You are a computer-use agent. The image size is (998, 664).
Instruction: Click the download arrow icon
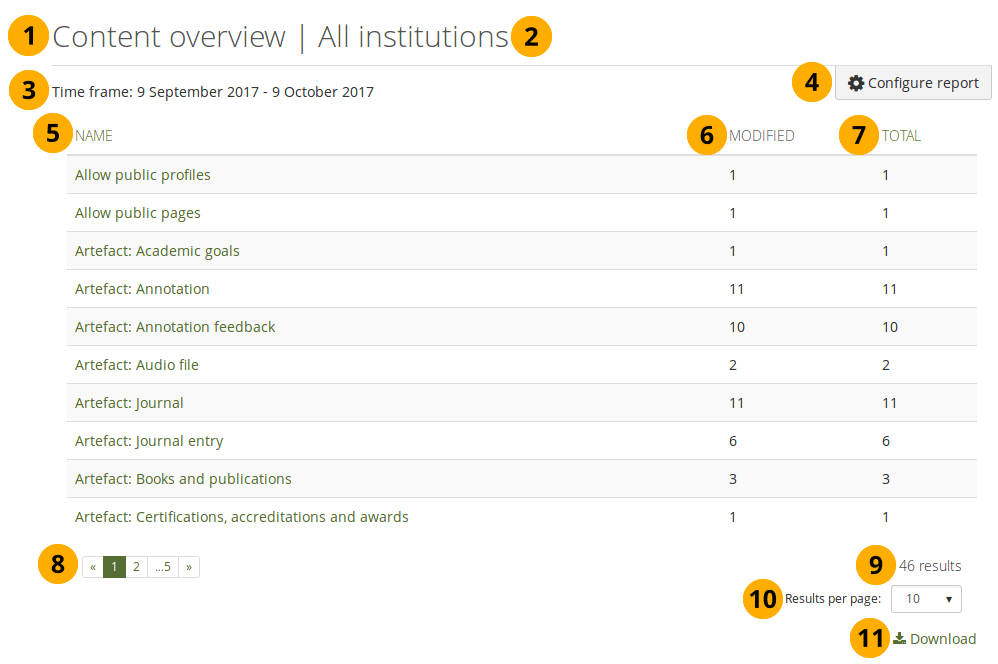(899, 639)
